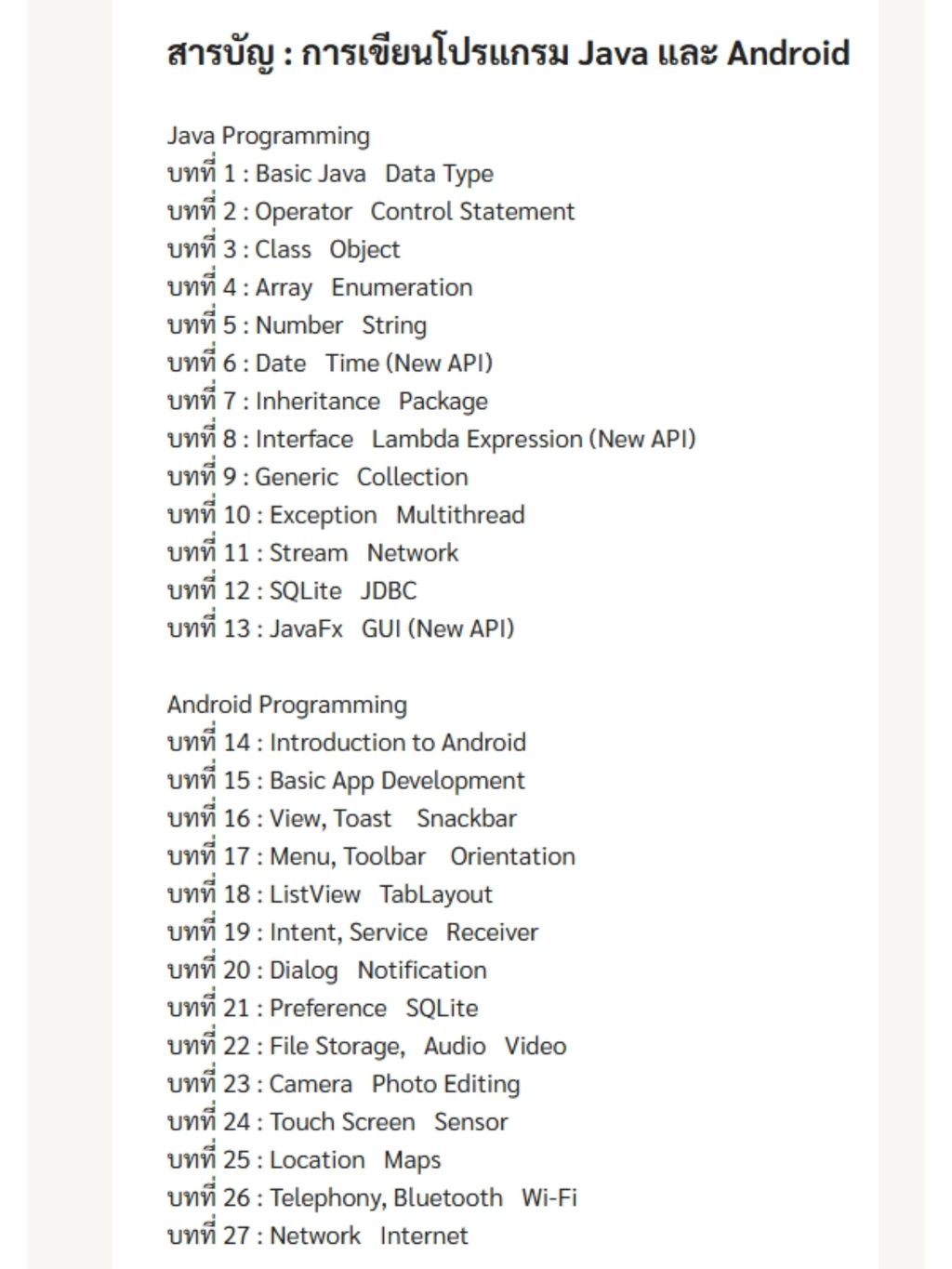Select chapter 27 Network Internet entry

[318, 1236]
